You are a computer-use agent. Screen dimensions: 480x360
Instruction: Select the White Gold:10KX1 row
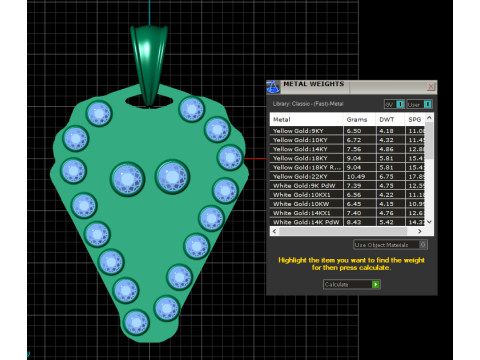click(347, 195)
